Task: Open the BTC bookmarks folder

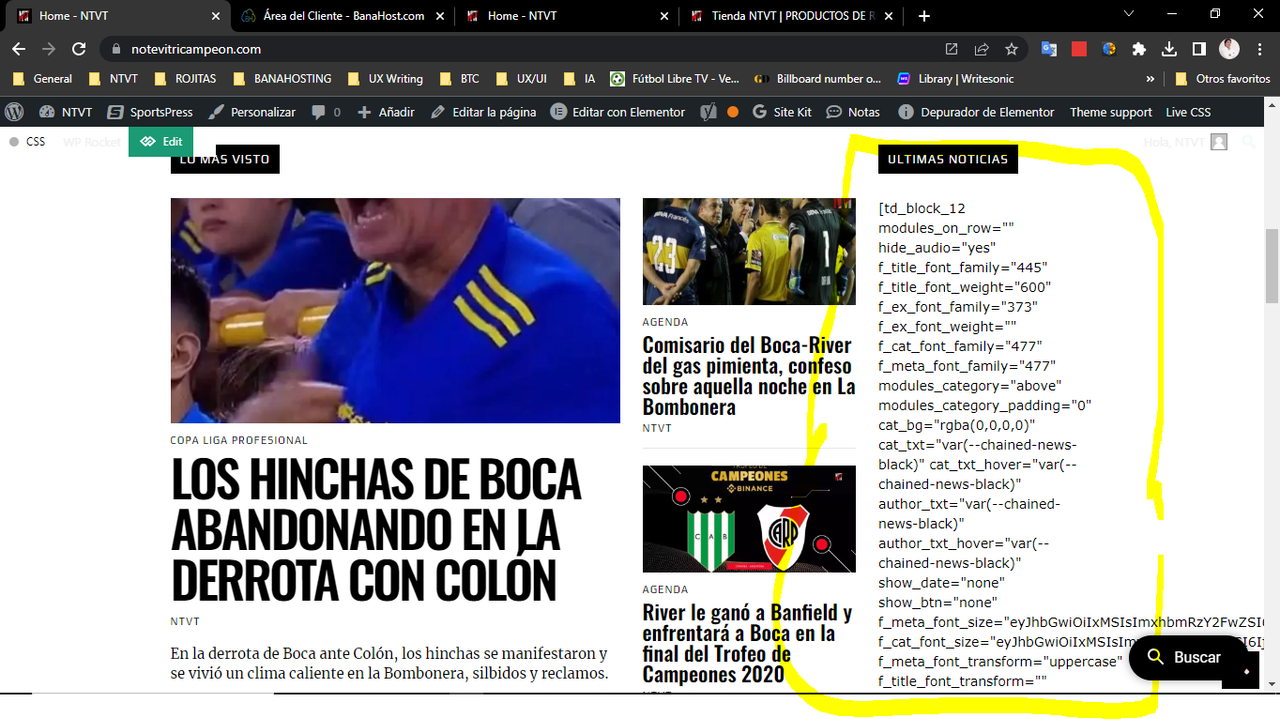Action: (459, 78)
